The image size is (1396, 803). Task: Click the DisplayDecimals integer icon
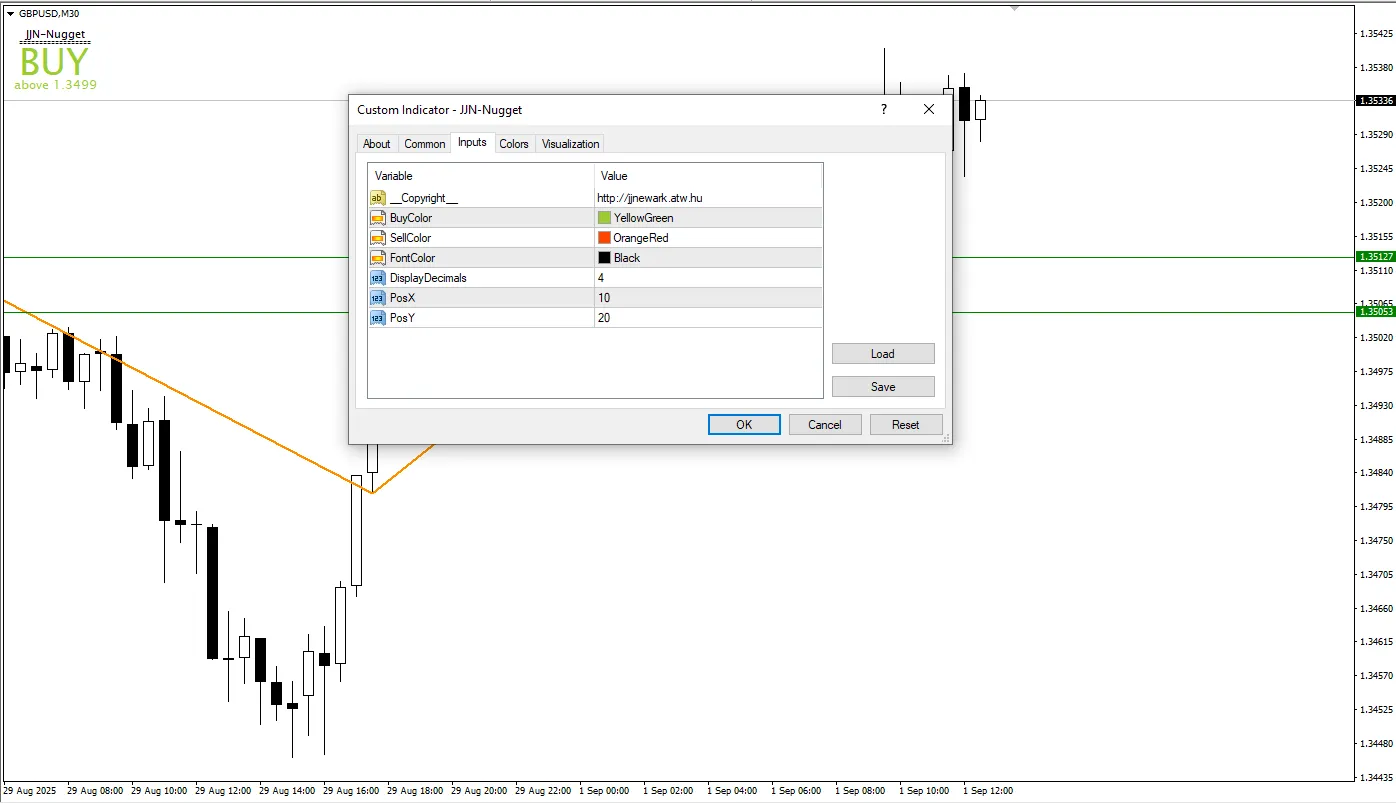point(377,278)
